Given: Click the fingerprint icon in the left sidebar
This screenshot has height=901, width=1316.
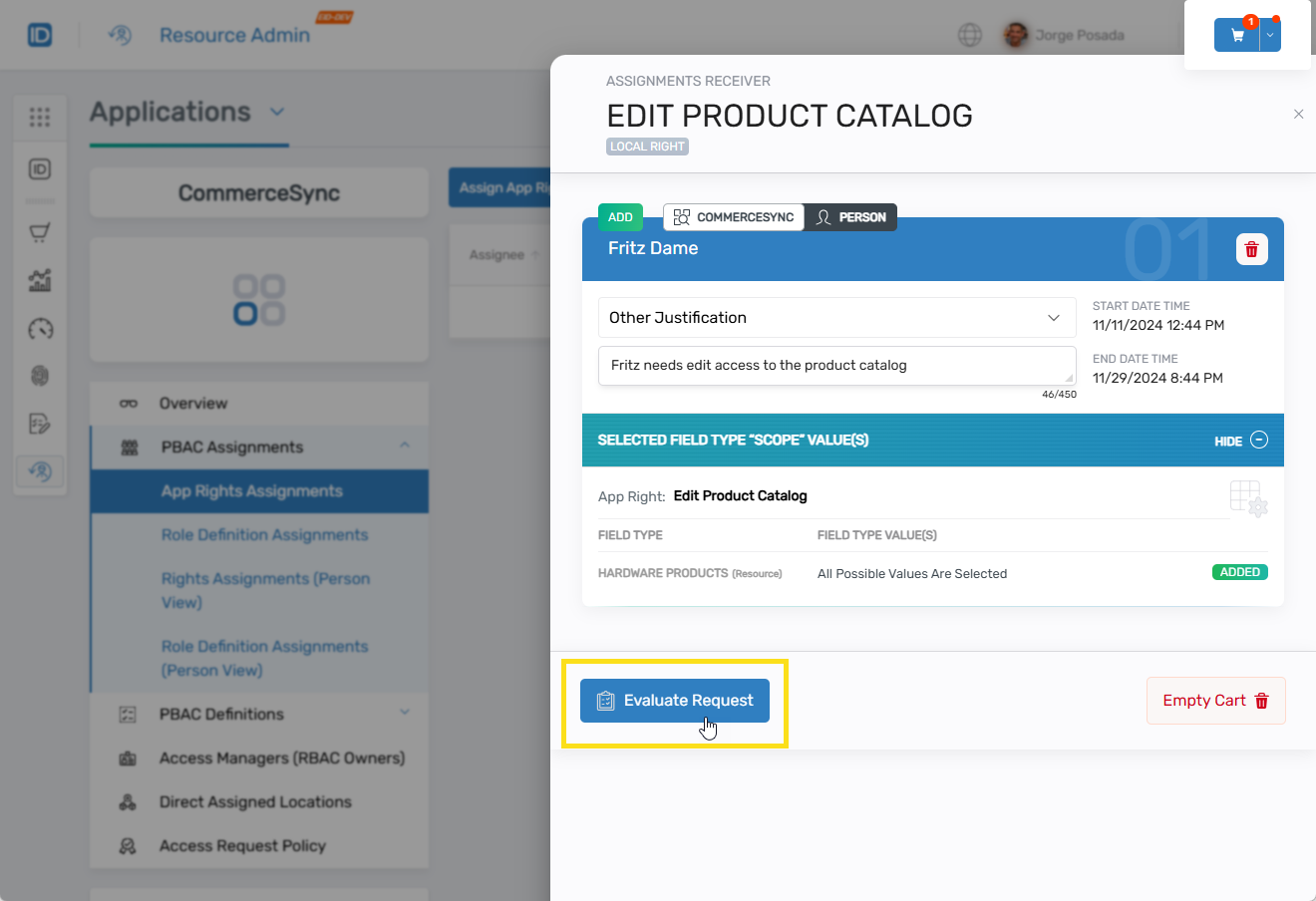Looking at the screenshot, I should (x=40, y=376).
